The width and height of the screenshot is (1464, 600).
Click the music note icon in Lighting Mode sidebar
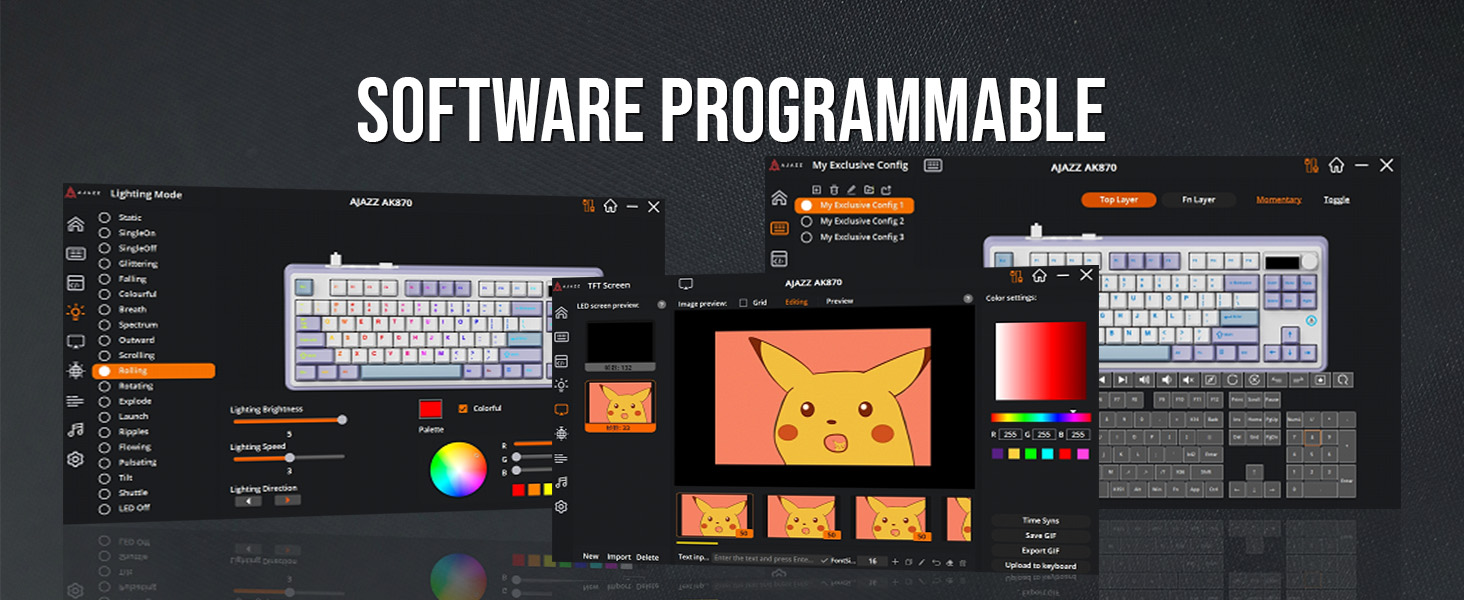pos(76,430)
